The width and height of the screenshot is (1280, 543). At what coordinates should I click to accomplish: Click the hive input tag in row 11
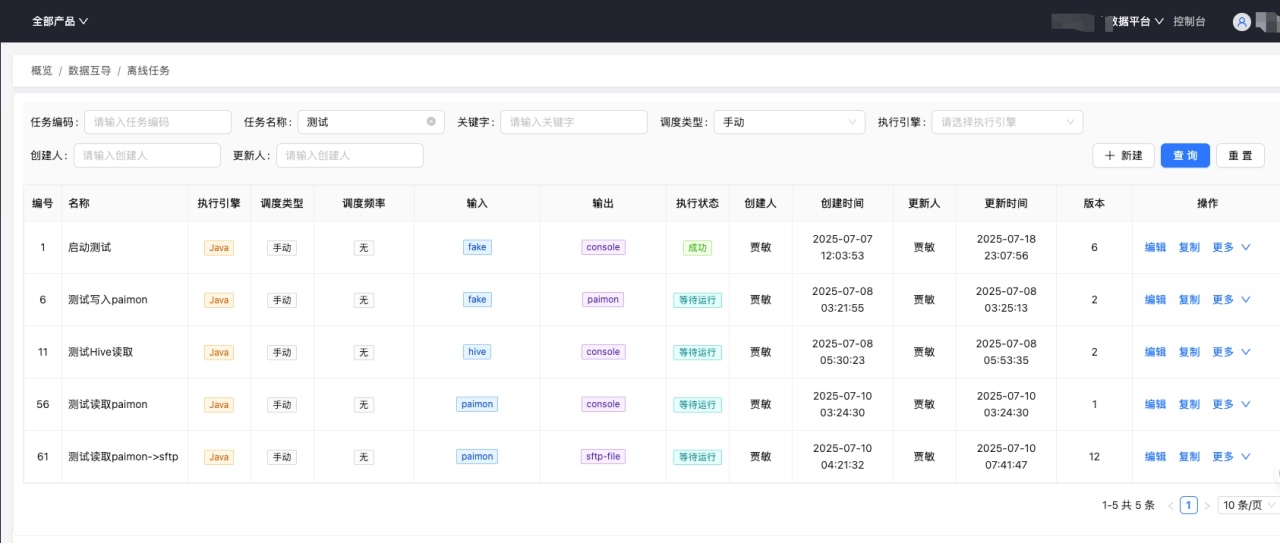point(477,352)
